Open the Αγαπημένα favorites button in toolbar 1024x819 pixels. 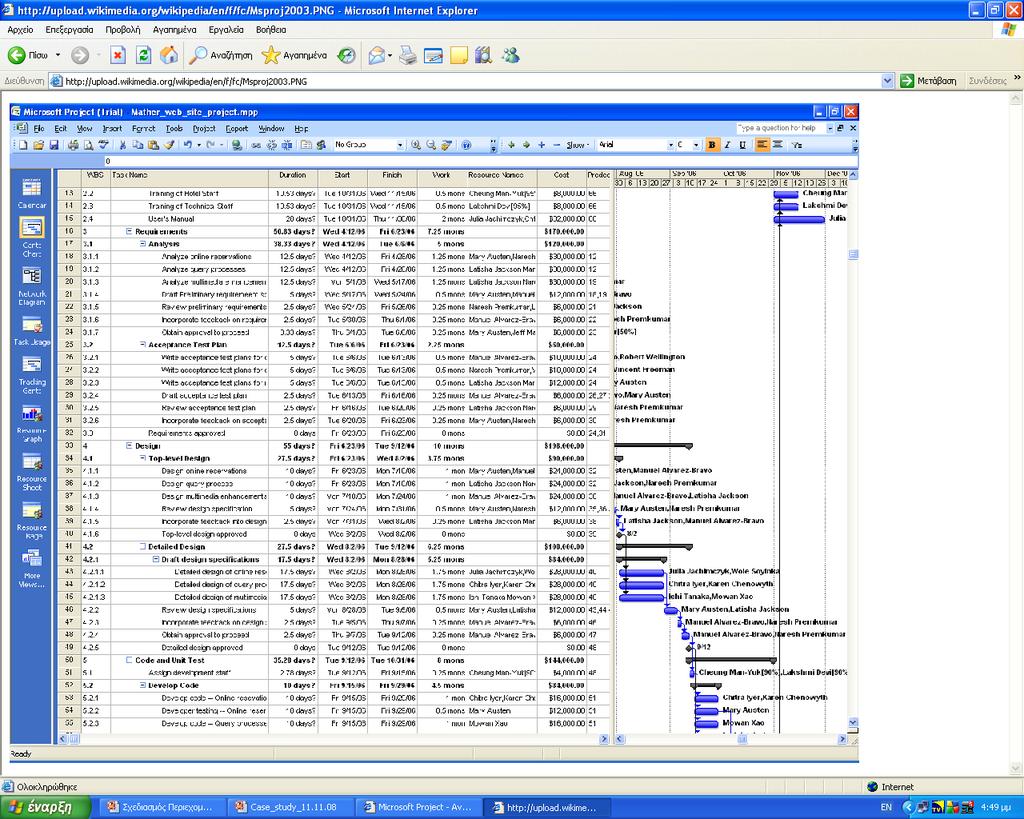(295, 56)
